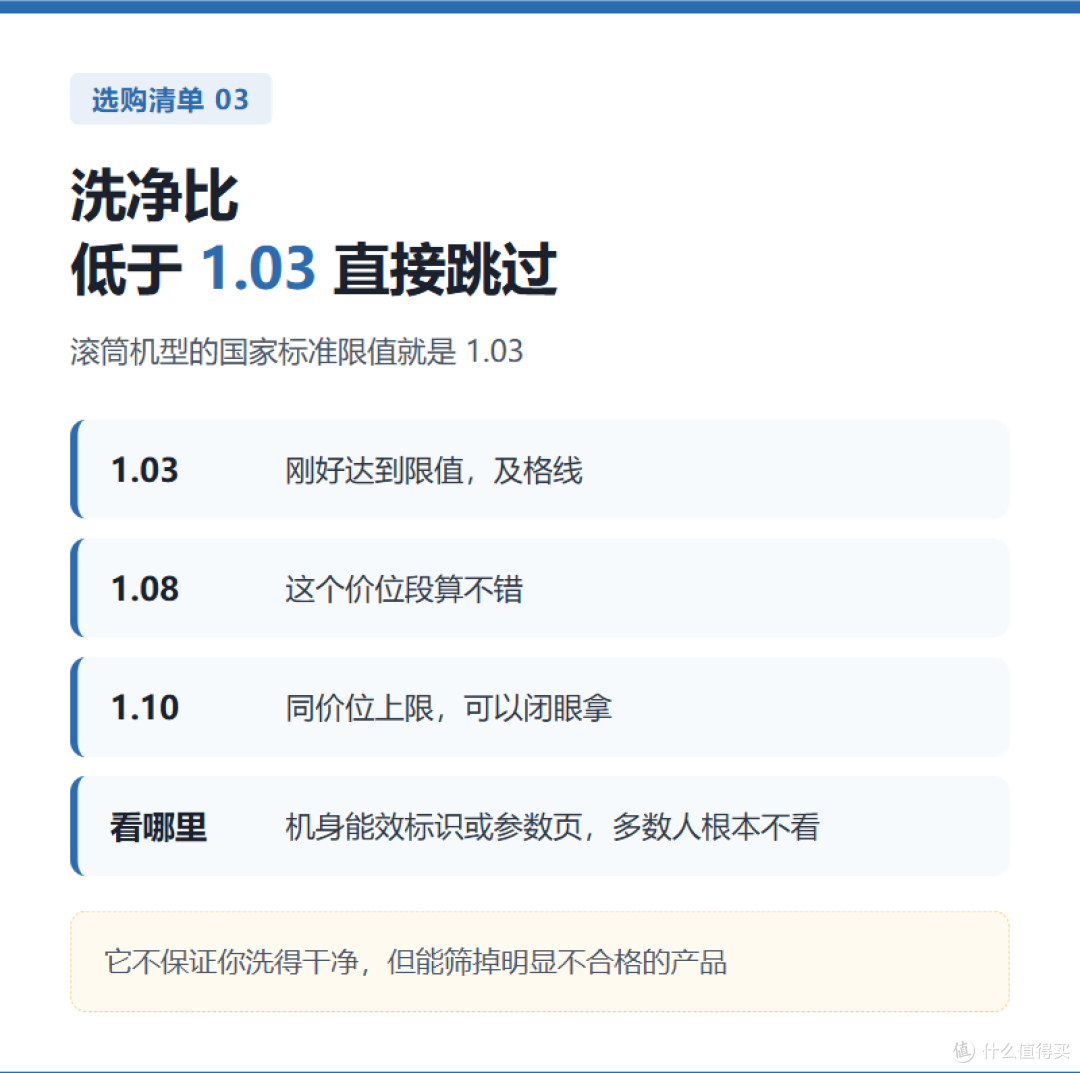Select subtitle 滚筒机型的国家标准限值就是 1.03
Viewport: 1080px width, 1073px height.
pyautogui.click(x=297, y=351)
